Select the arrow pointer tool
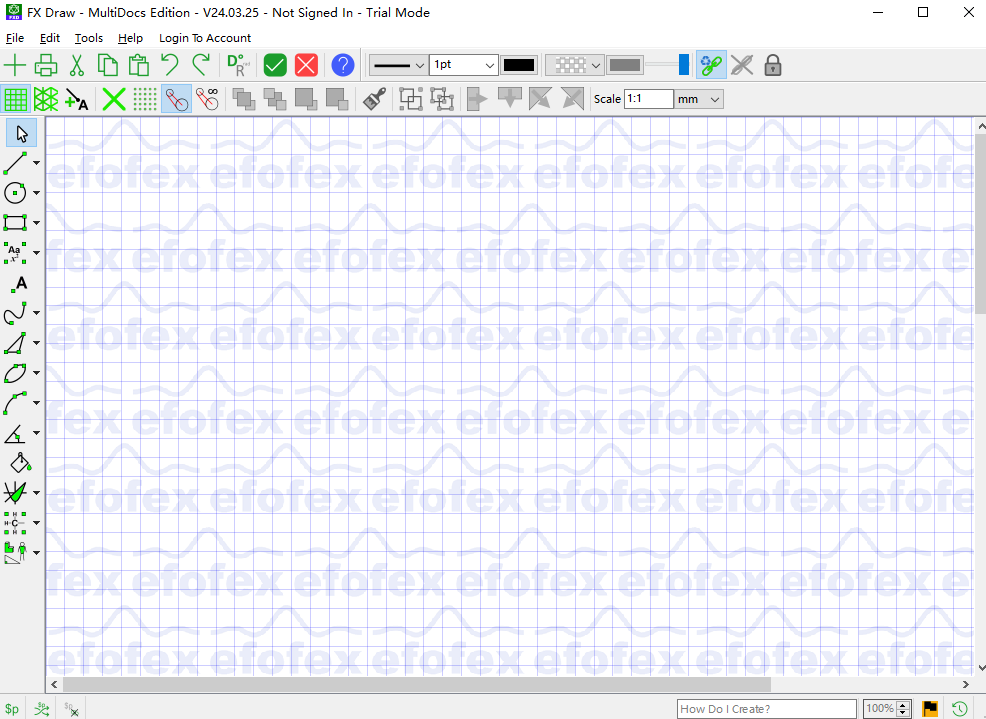The image size is (986, 719). click(21, 133)
